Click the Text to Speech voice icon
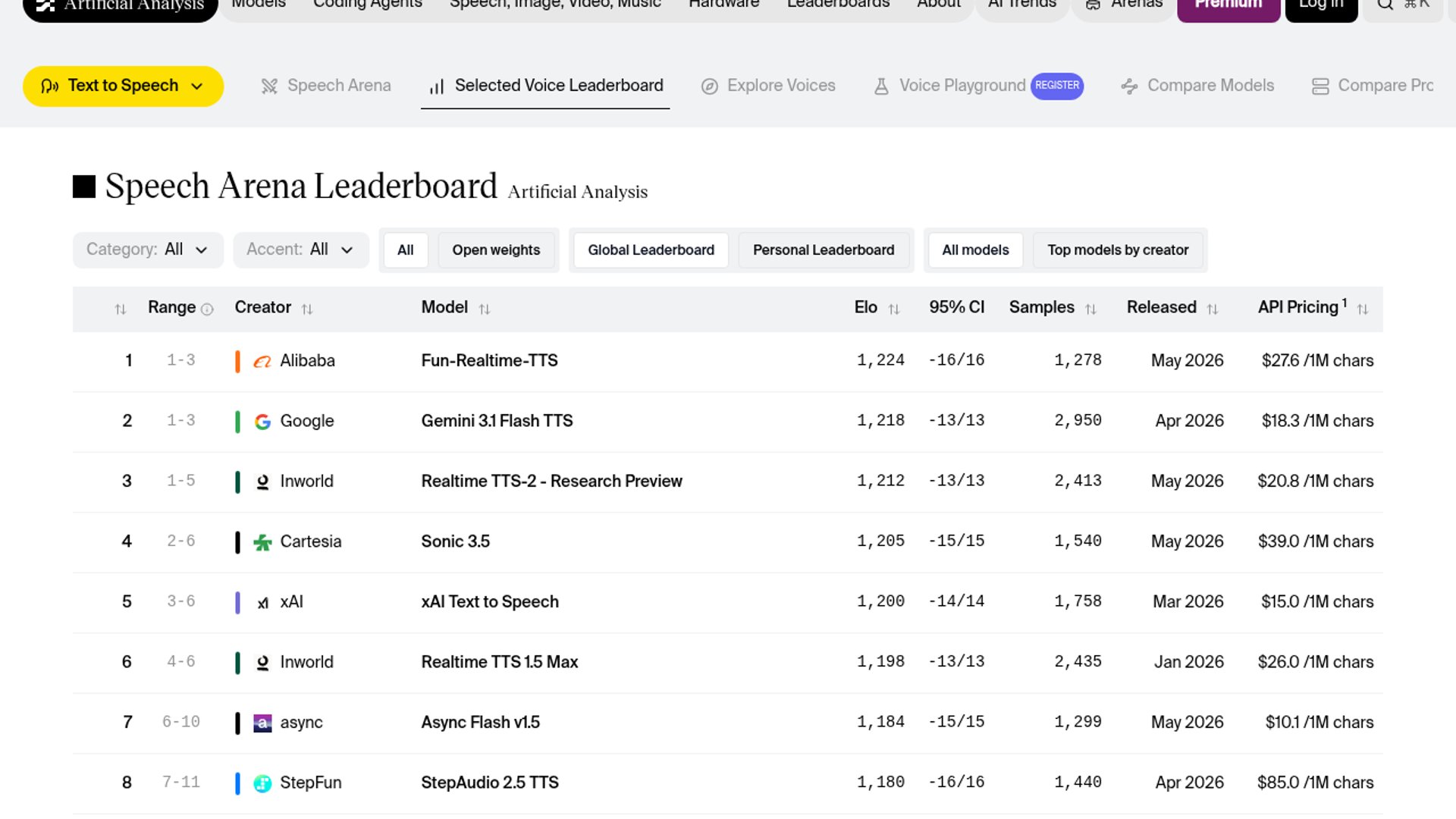The width and height of the screenshot is (1456, 819). coord(50,86)
